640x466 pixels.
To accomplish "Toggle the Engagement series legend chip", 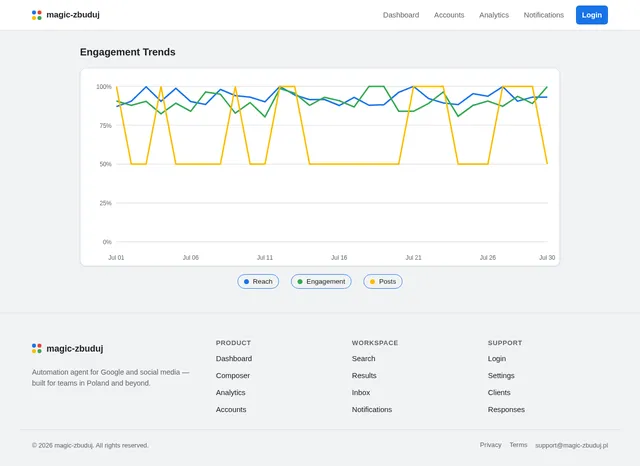I will 321,282.
